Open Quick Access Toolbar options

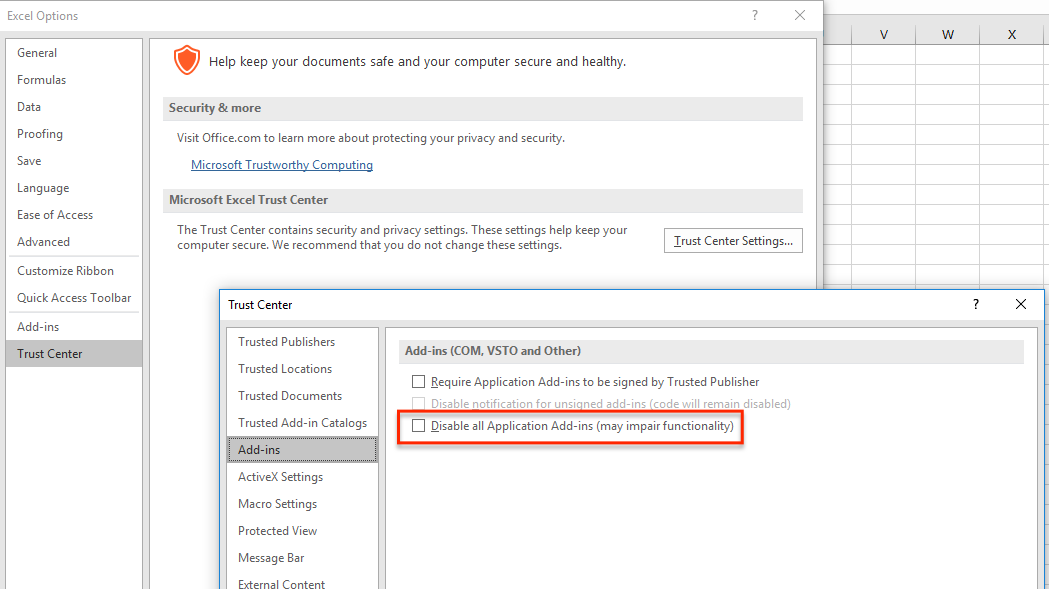pyautogui.click(x=74, y=298)
